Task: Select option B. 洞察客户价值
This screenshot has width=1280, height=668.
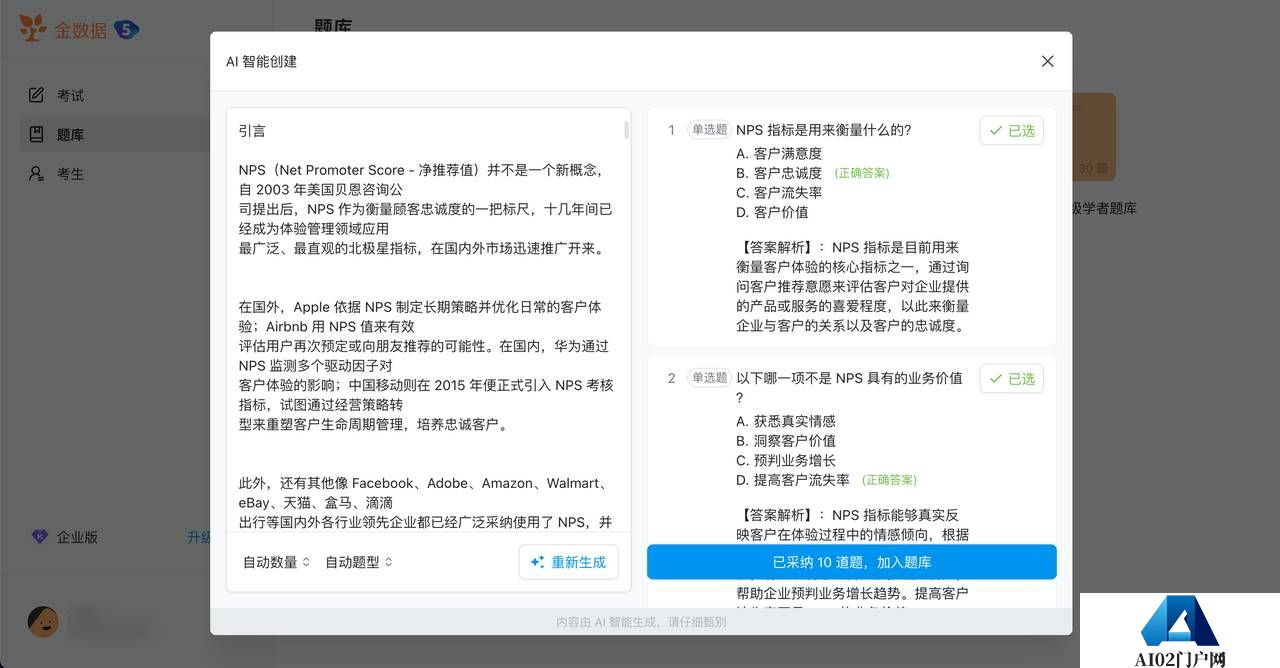Action: pos(786,440)
